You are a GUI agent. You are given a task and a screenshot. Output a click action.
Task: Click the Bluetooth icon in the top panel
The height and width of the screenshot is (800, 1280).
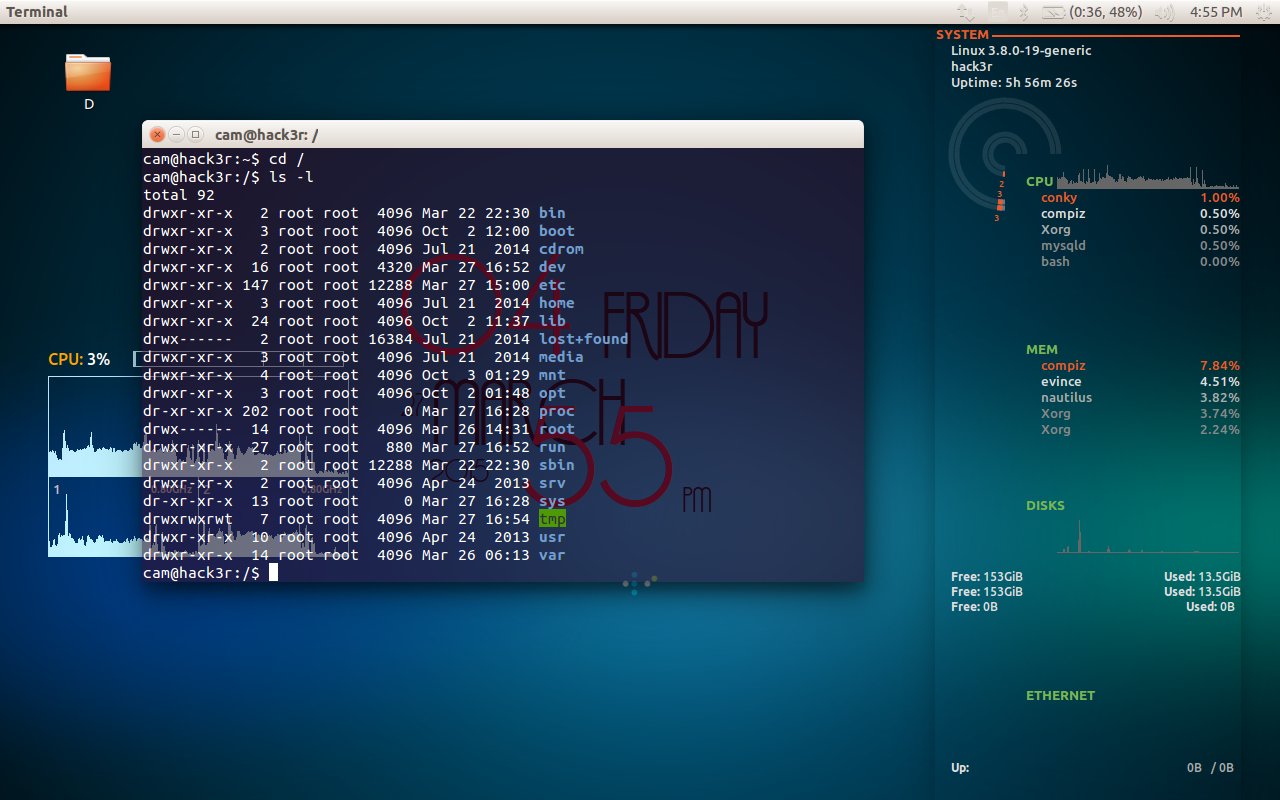(1022, 12)
